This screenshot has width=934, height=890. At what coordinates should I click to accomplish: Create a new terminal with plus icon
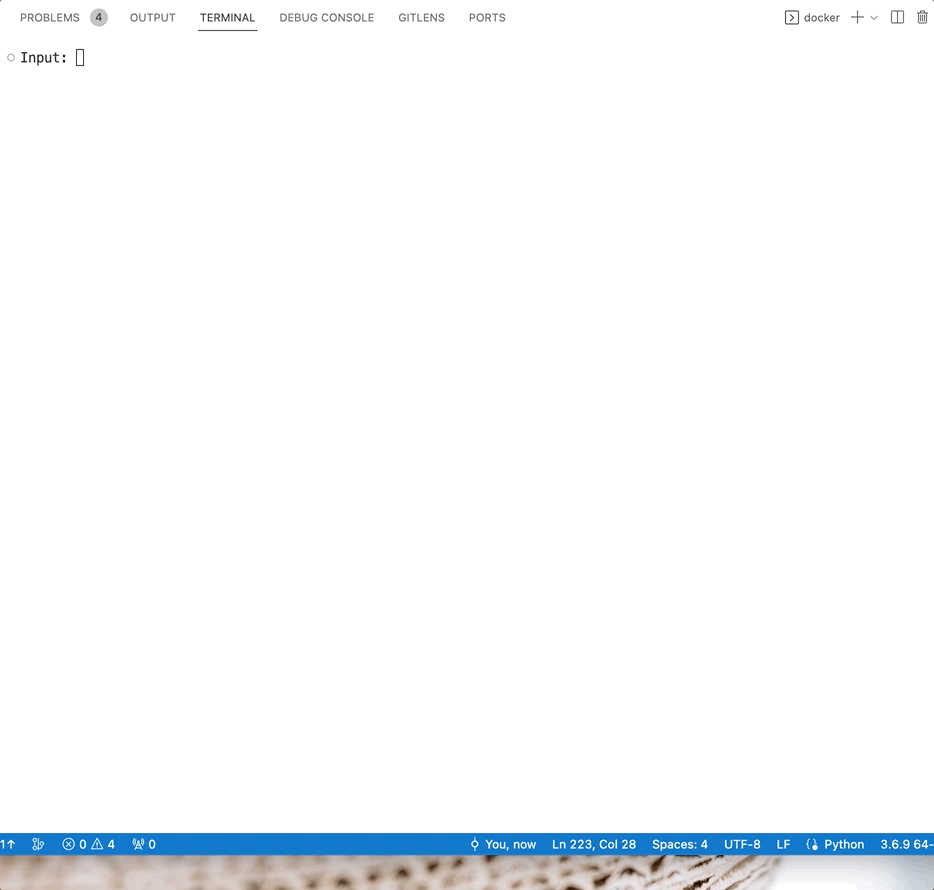pyautogui.click(x=857, y=17)
